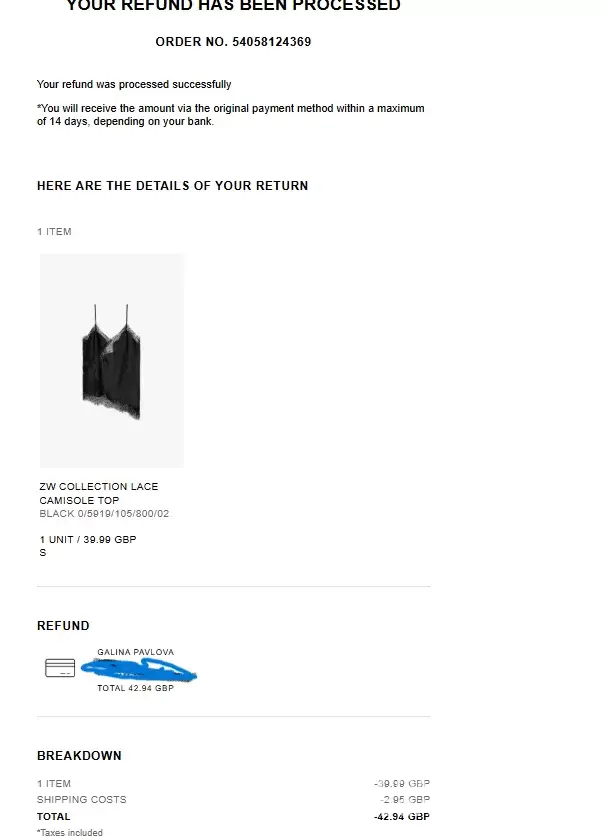Click the -2.95 GBP shipping amount
Screen dimensions: 599x839
405,799
